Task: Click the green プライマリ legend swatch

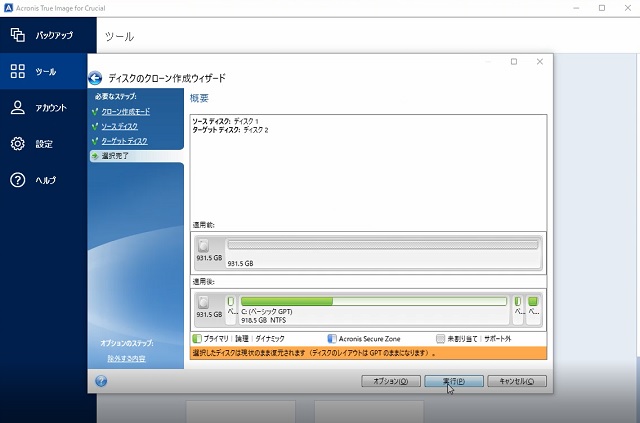Action: [197, 338]
